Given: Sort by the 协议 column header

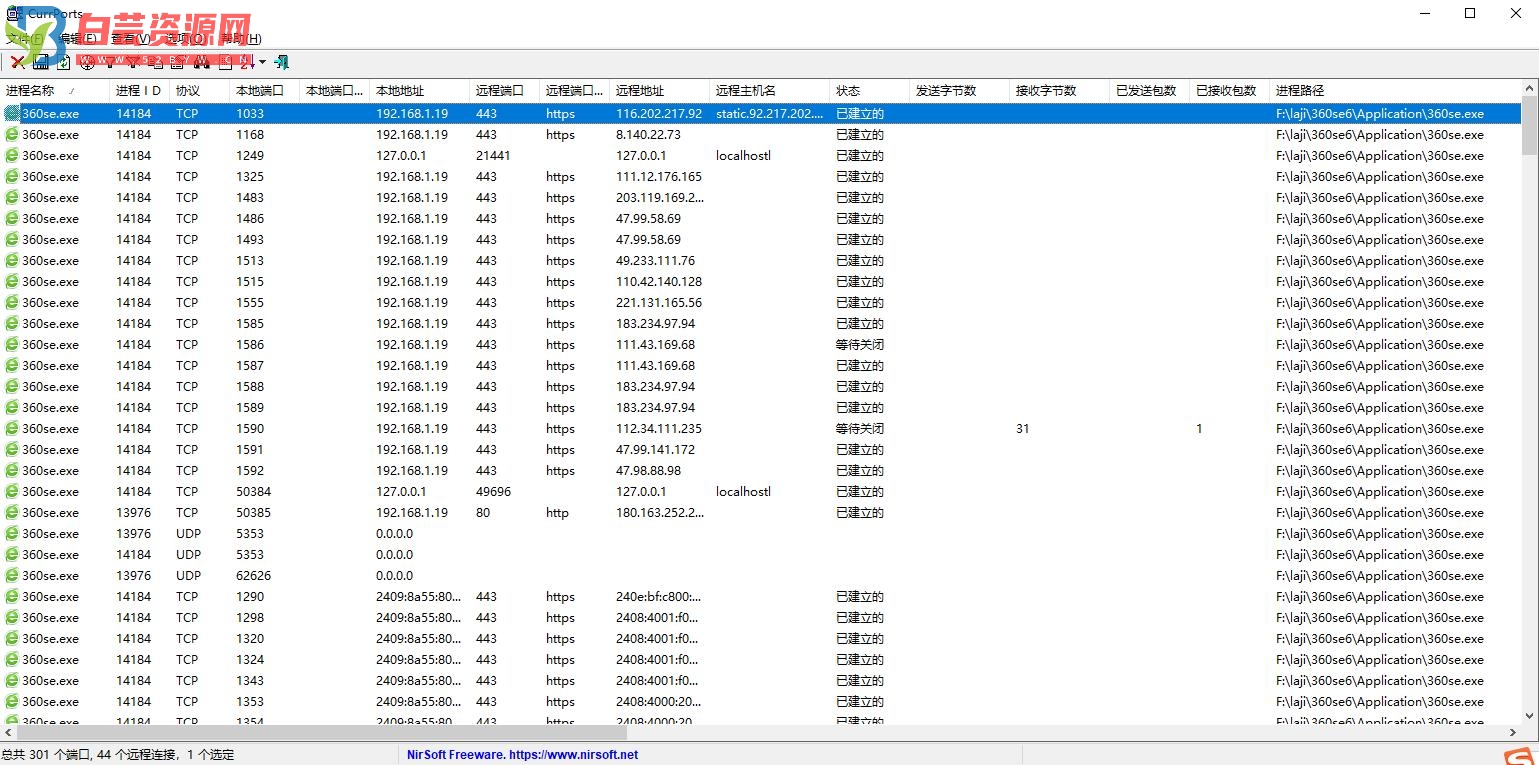Looking at the screenshot, I should tap(200, 90).
